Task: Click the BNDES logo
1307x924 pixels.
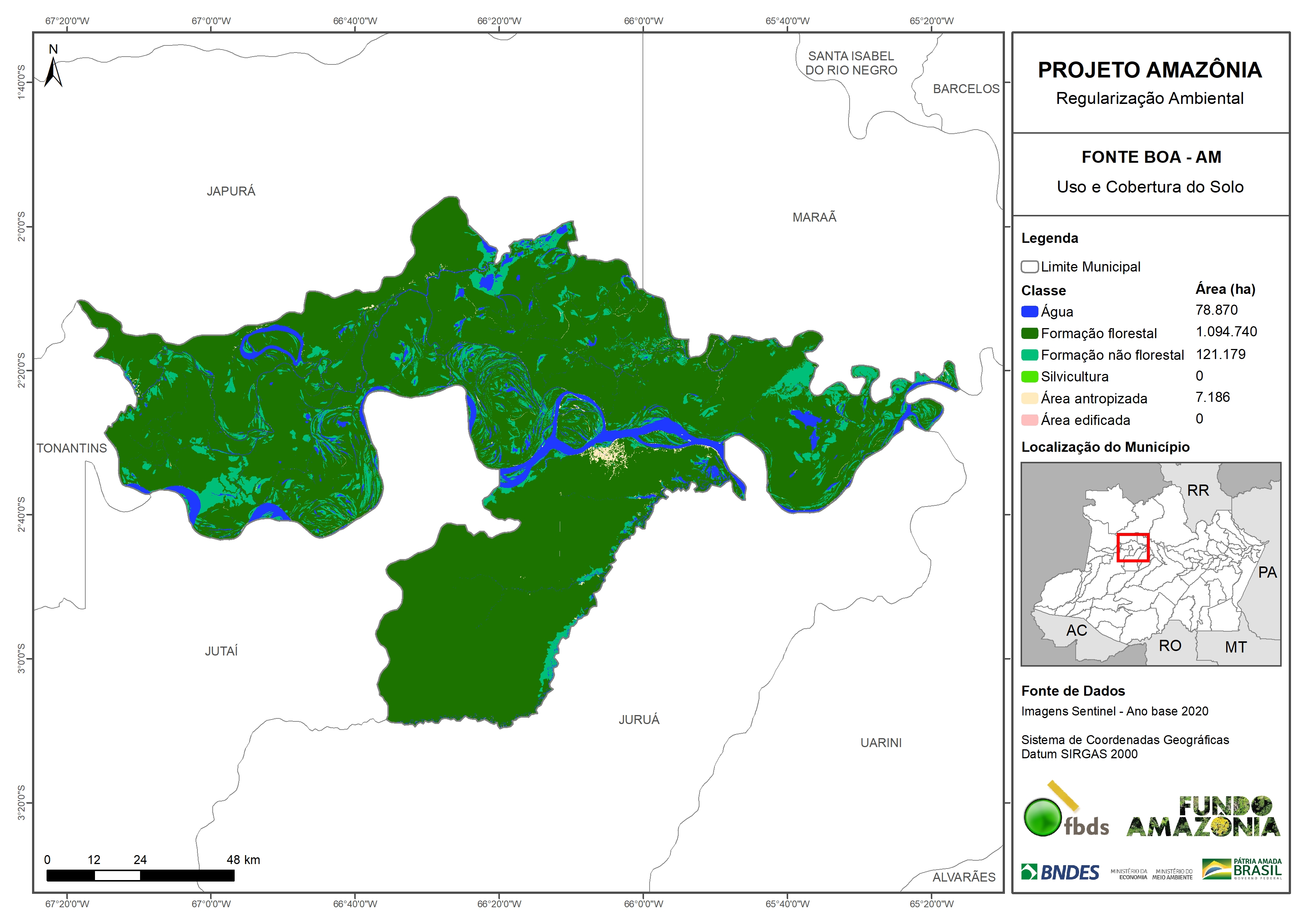Action: 1060,872
